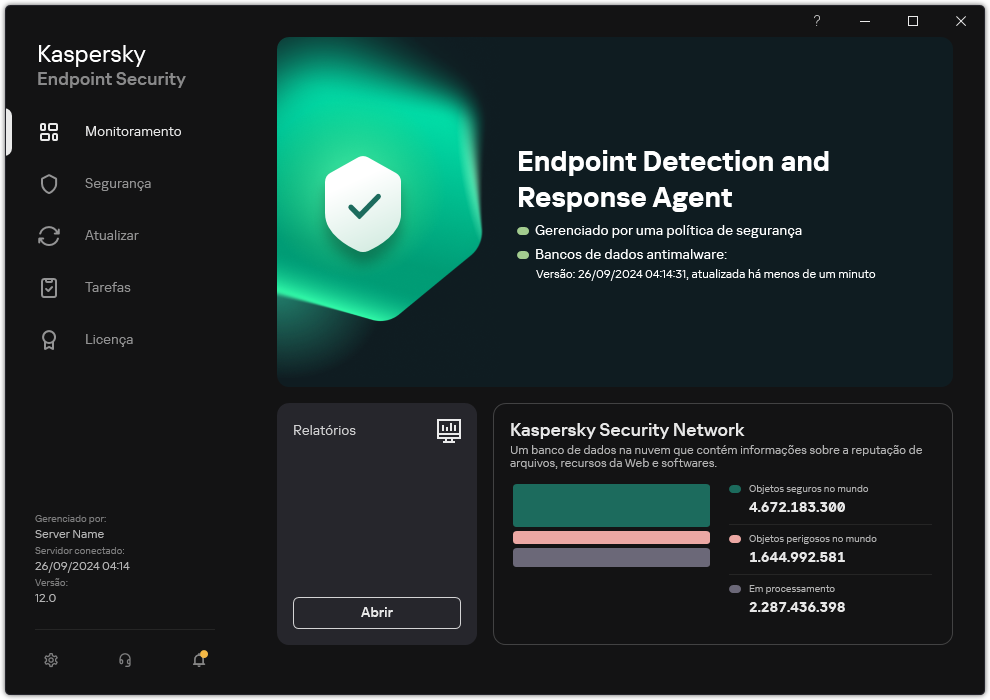Open settings with the gear icon
This screenshot has height=700, width=990.
pos(51,660)
